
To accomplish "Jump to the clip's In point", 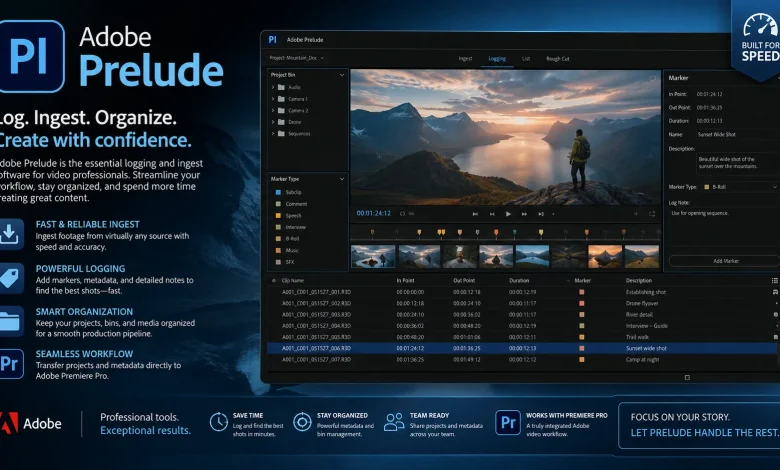I will pos(475,214).
